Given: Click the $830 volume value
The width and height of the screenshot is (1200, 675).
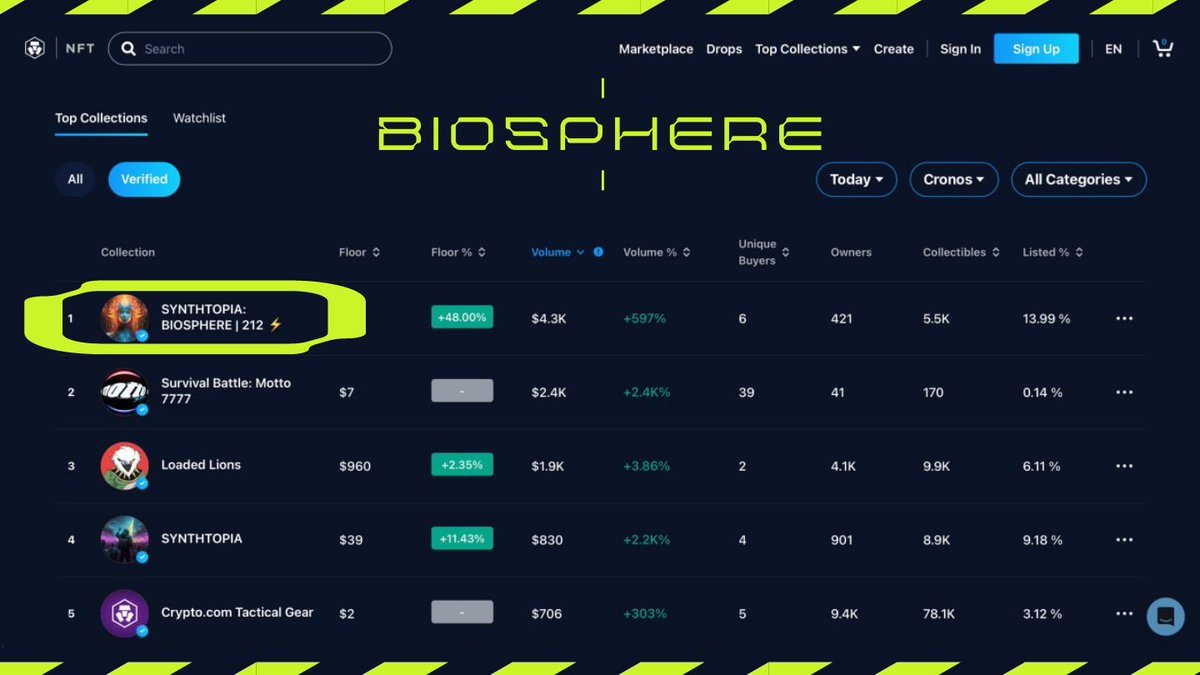Looking at the screenshot, I should (x=547, y=540).
